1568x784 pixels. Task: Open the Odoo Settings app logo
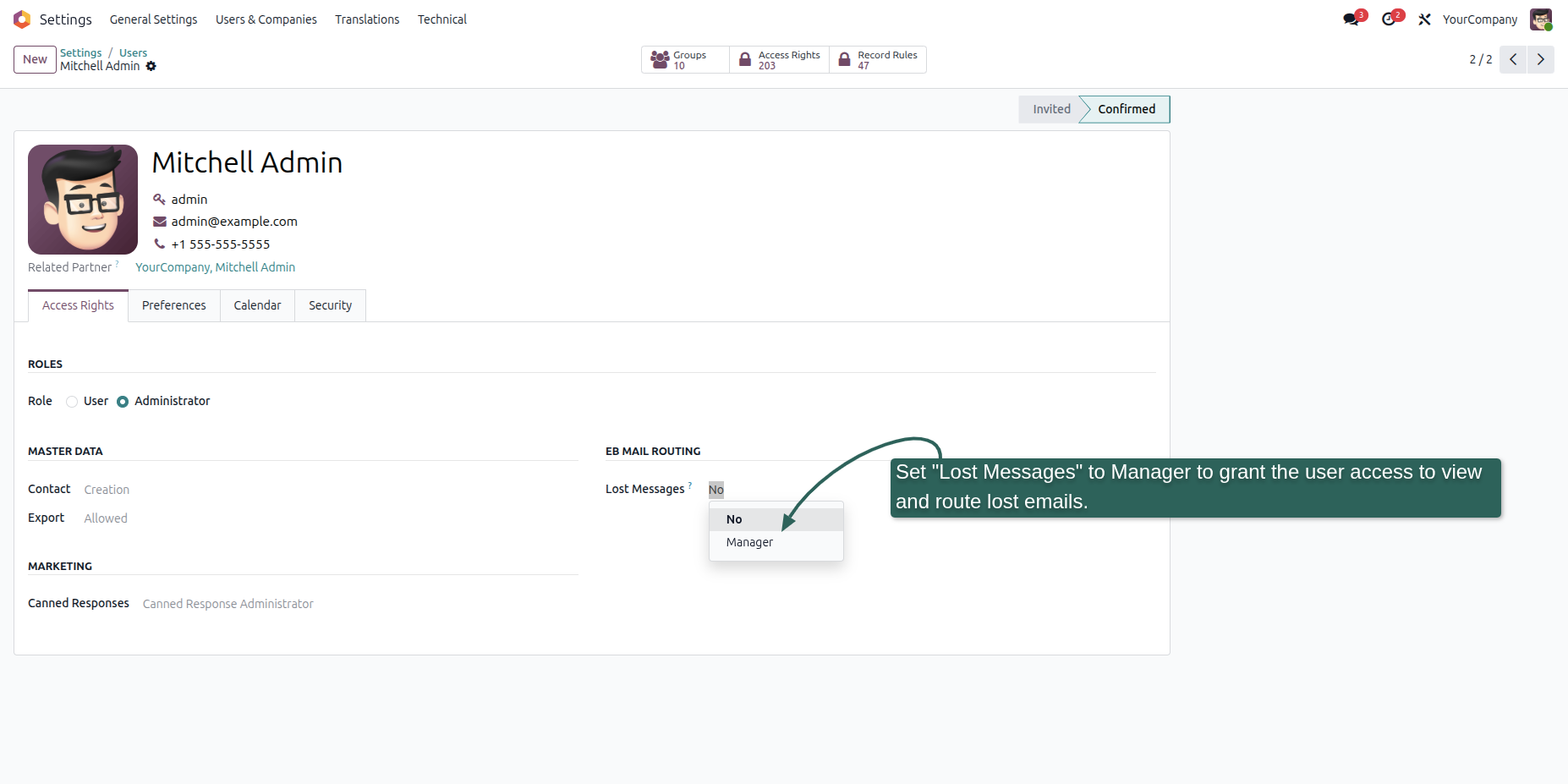(x=22, y=19)
